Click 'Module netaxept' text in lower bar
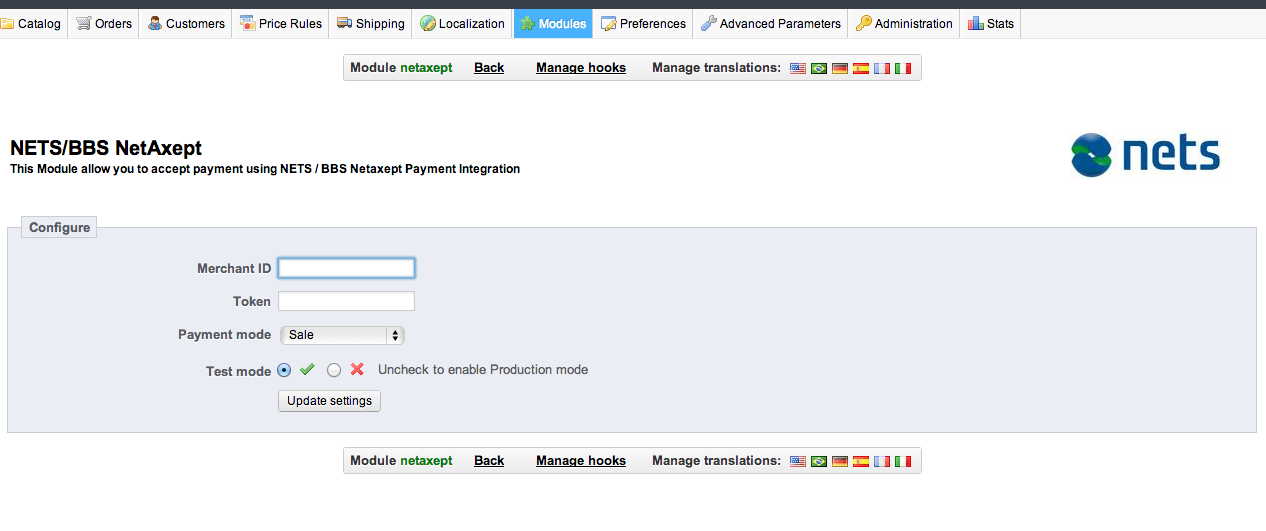Image resolution: width=1266 pixels, height=531 pixels. 401,461
